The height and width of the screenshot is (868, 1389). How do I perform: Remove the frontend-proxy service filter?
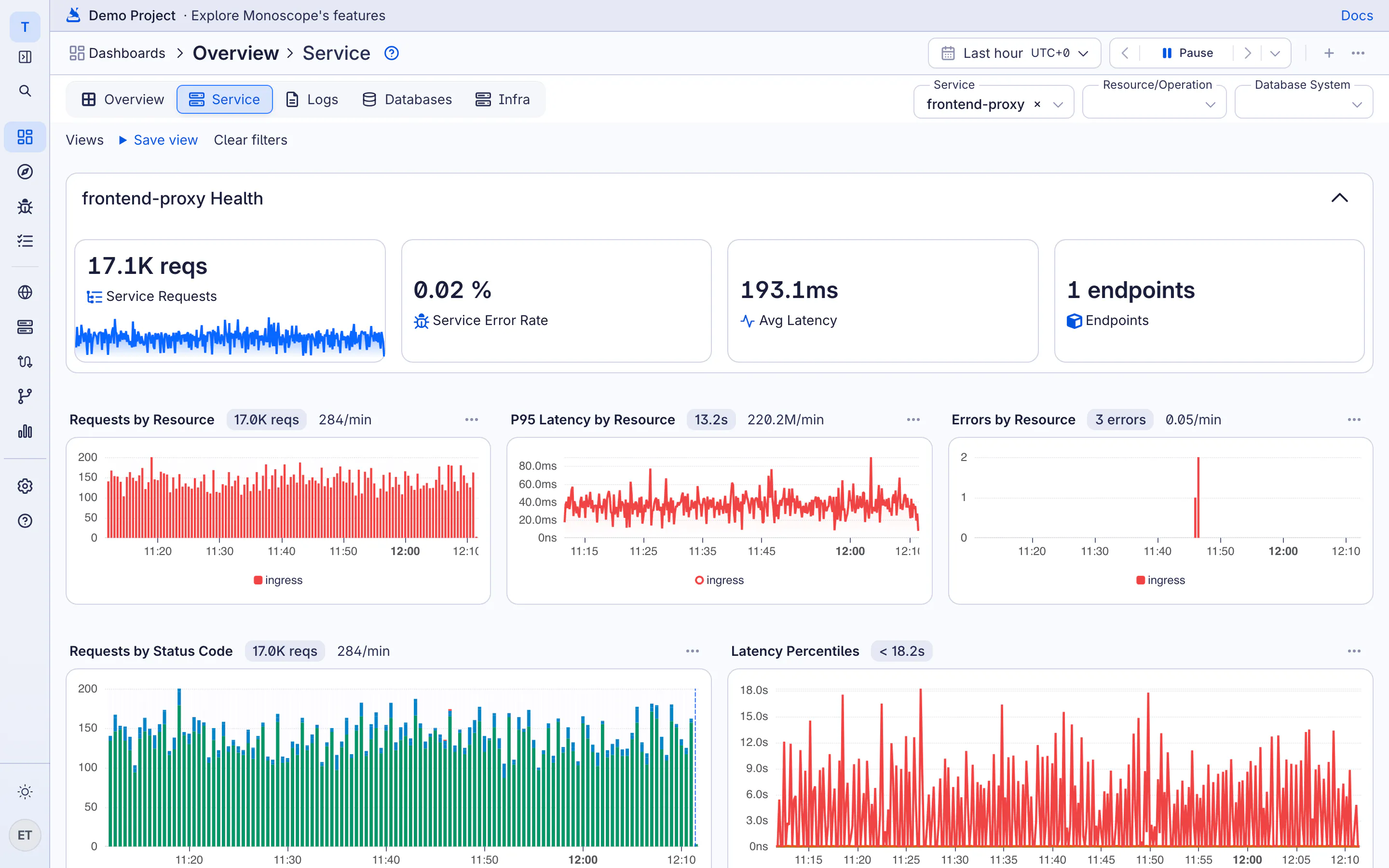(1036, 104)
